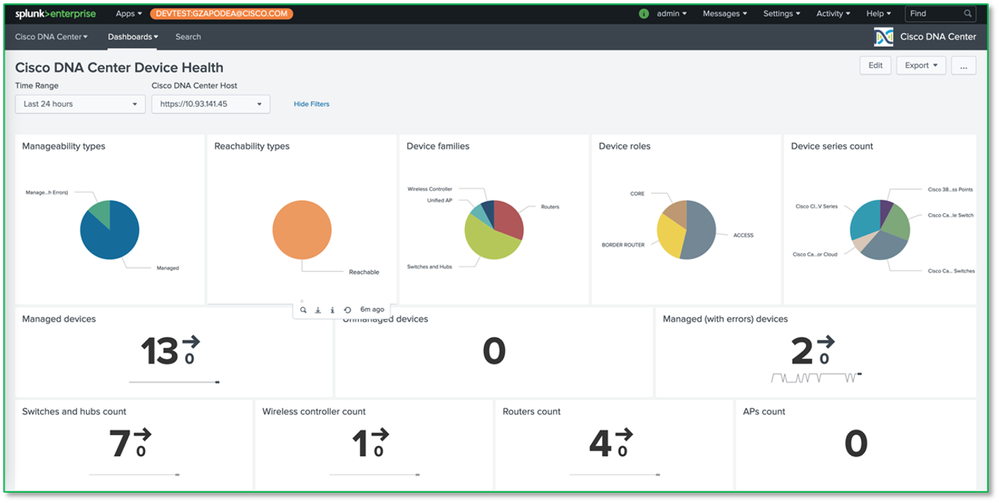
Task: Open the Export dropdown button
Action: pyautogui.click(x=921, y=65)
